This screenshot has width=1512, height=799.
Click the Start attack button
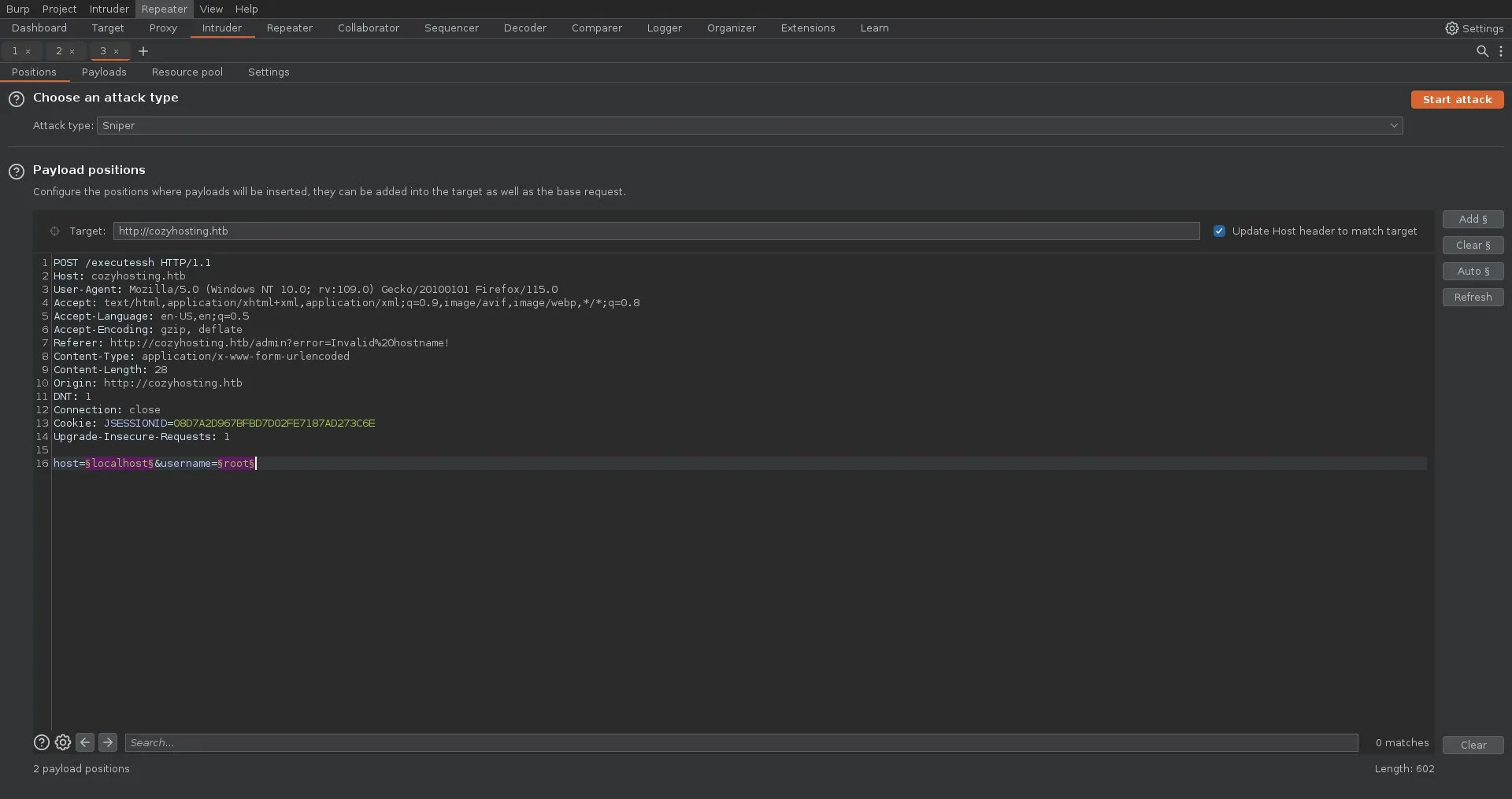point(1457,100)
